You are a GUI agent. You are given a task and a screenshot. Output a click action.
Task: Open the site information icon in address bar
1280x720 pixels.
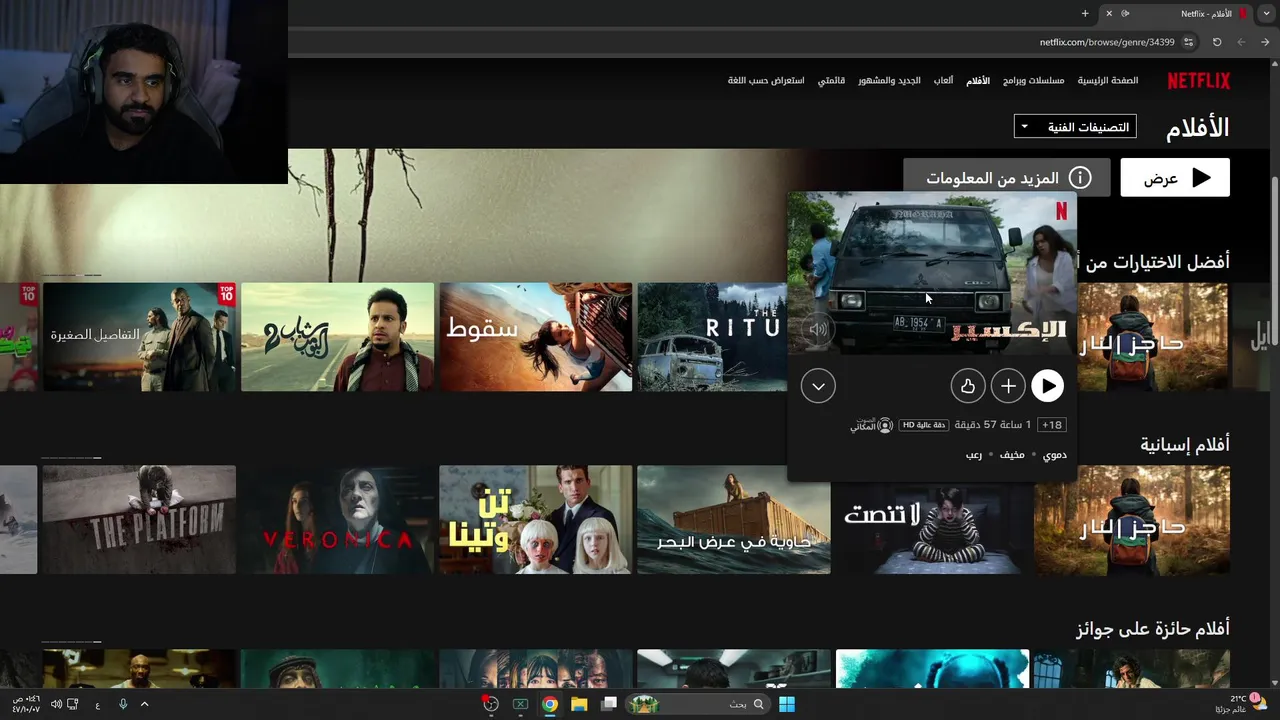[1188, 42]
